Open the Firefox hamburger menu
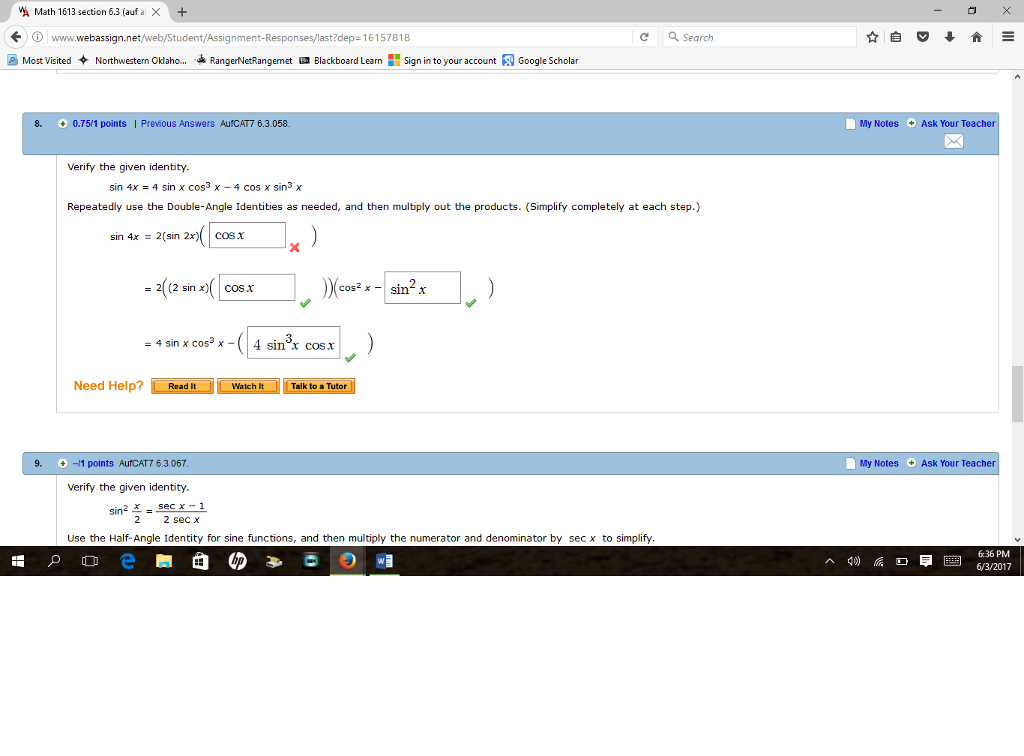The height and width of the screenshot is (756, 1024). pos(1008,37)
